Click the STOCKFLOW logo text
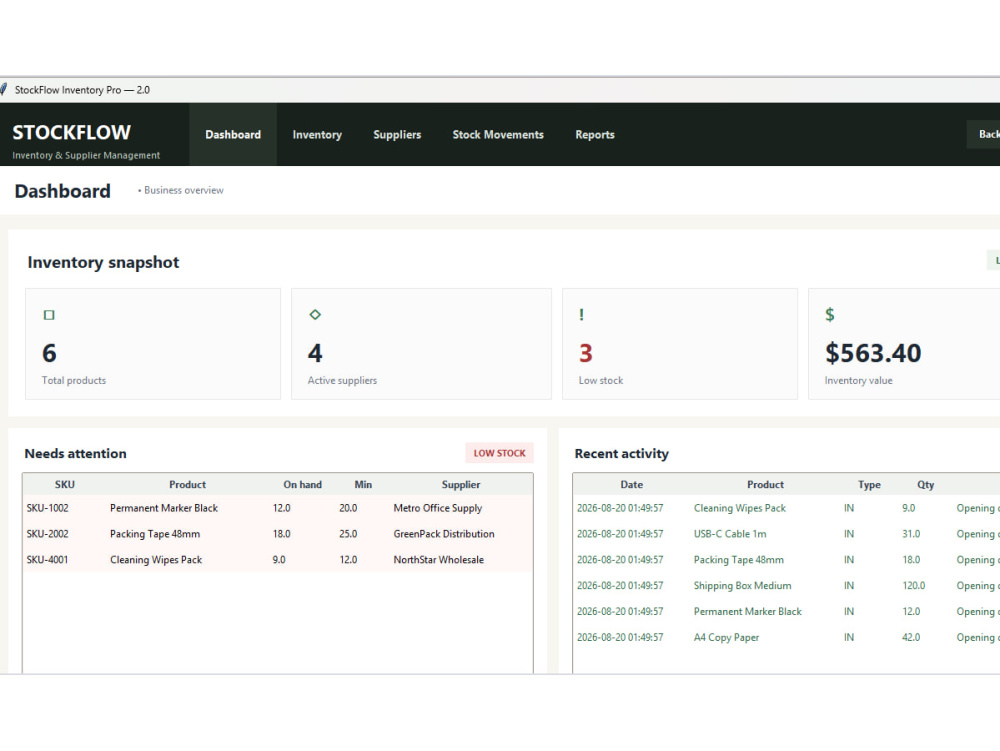Viewport: 1000px width, 751px height. point(71,133)
